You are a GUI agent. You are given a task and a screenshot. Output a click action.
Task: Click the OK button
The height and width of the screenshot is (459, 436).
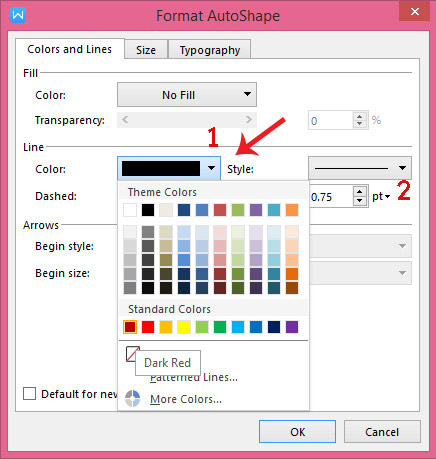pyautogui.click(x=297, y=432)
